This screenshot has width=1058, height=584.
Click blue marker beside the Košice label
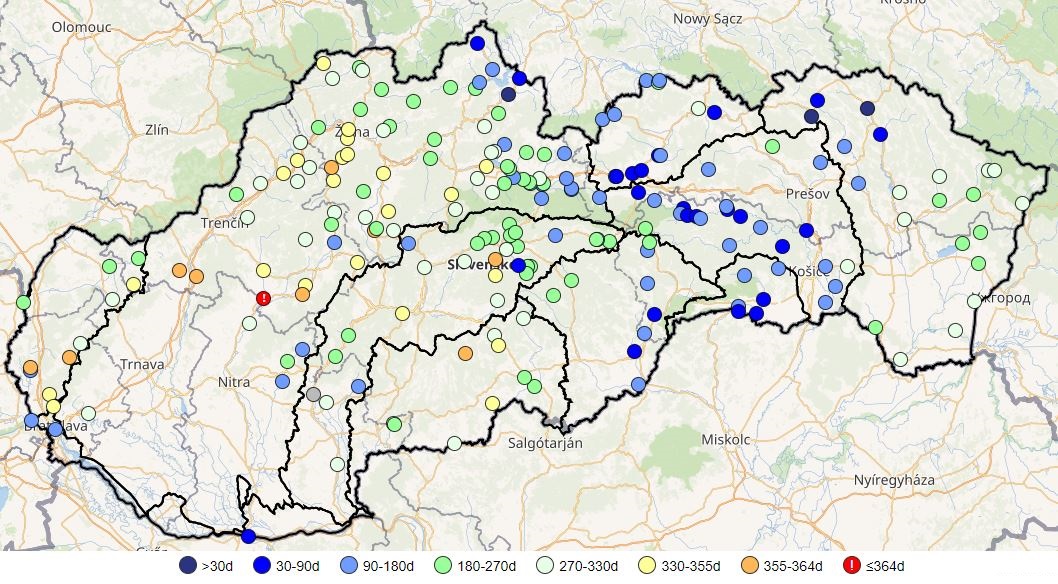click(x=778, y=268)
